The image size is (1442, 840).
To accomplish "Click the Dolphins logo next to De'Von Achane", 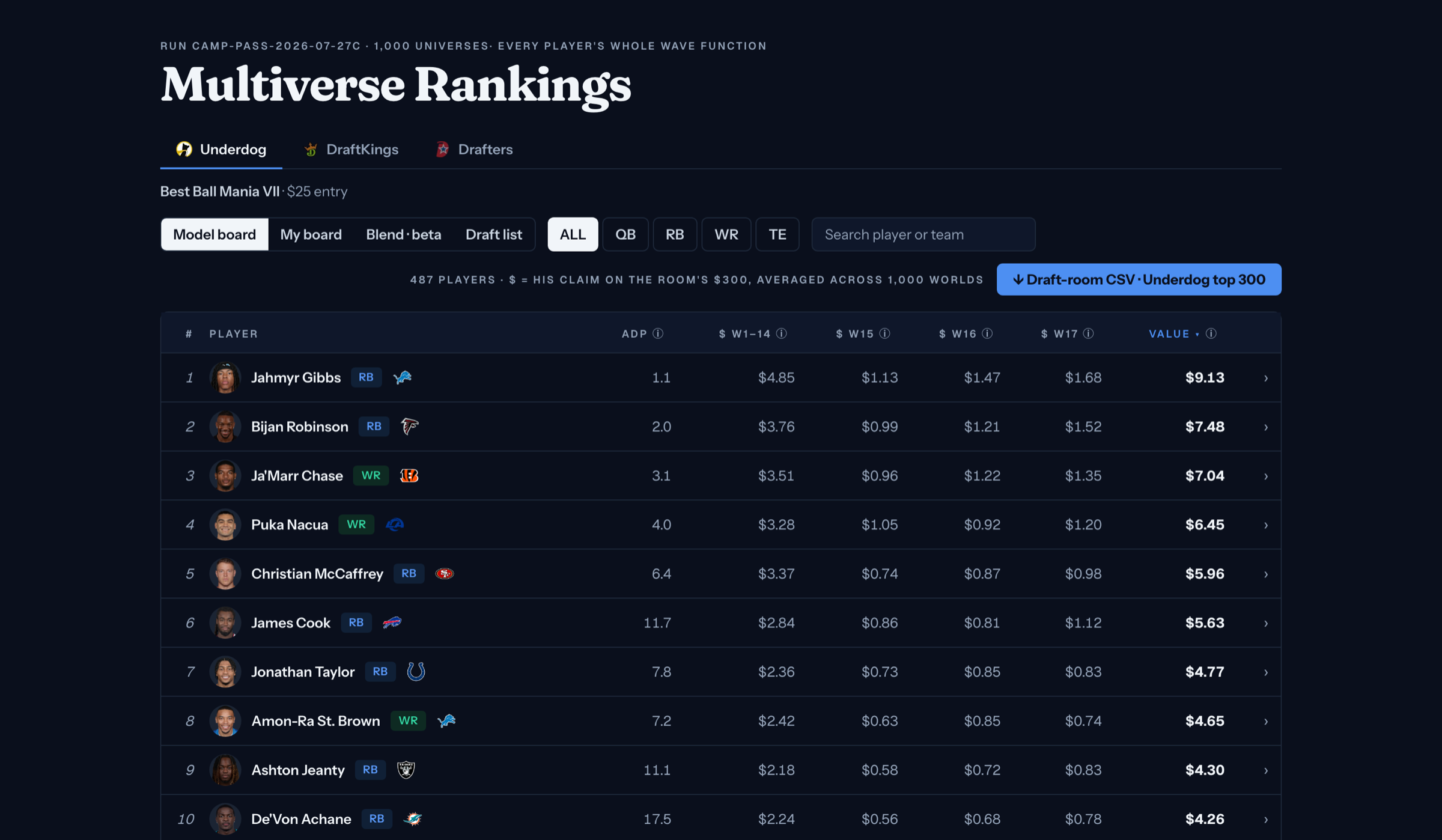I will click(413, 819).
